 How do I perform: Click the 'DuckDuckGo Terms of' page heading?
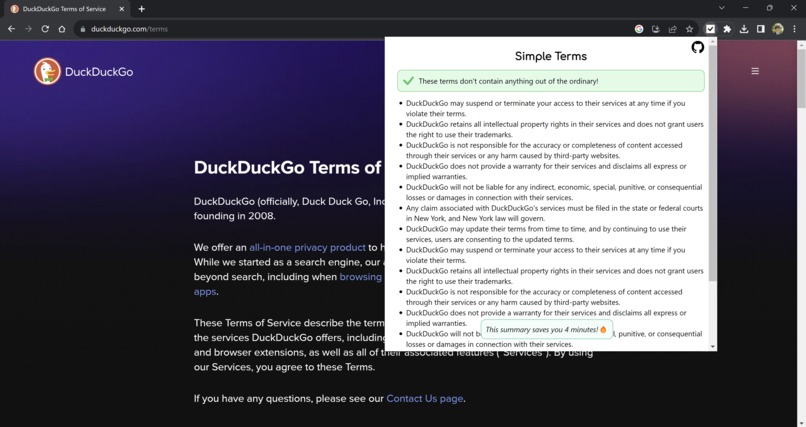(287, 168)
